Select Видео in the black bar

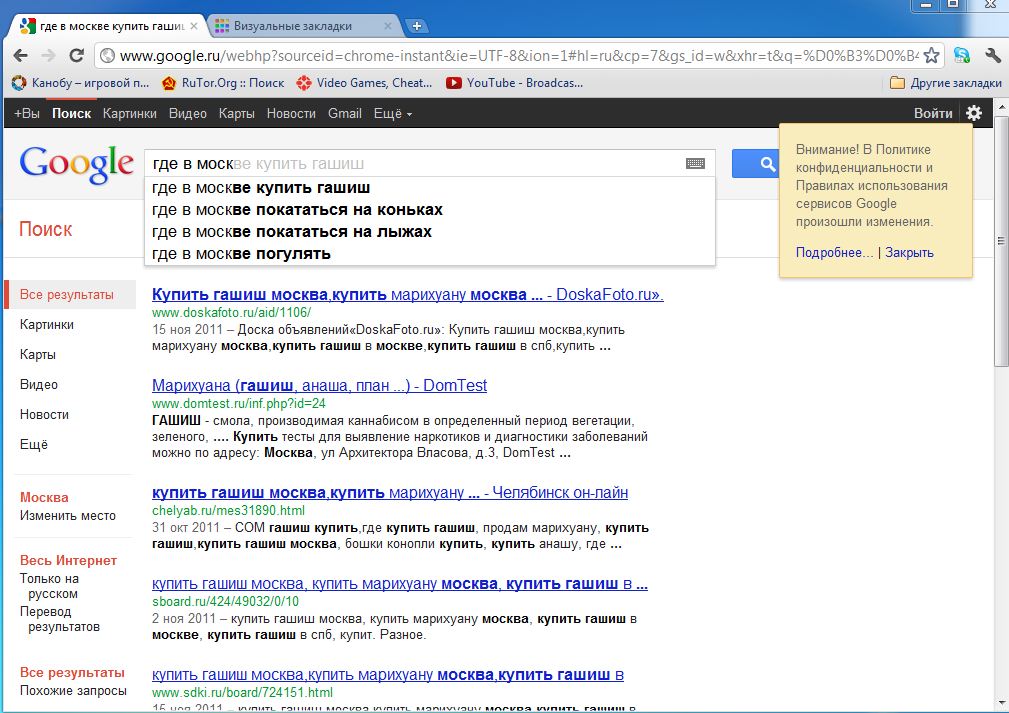[x=187, y=113]
